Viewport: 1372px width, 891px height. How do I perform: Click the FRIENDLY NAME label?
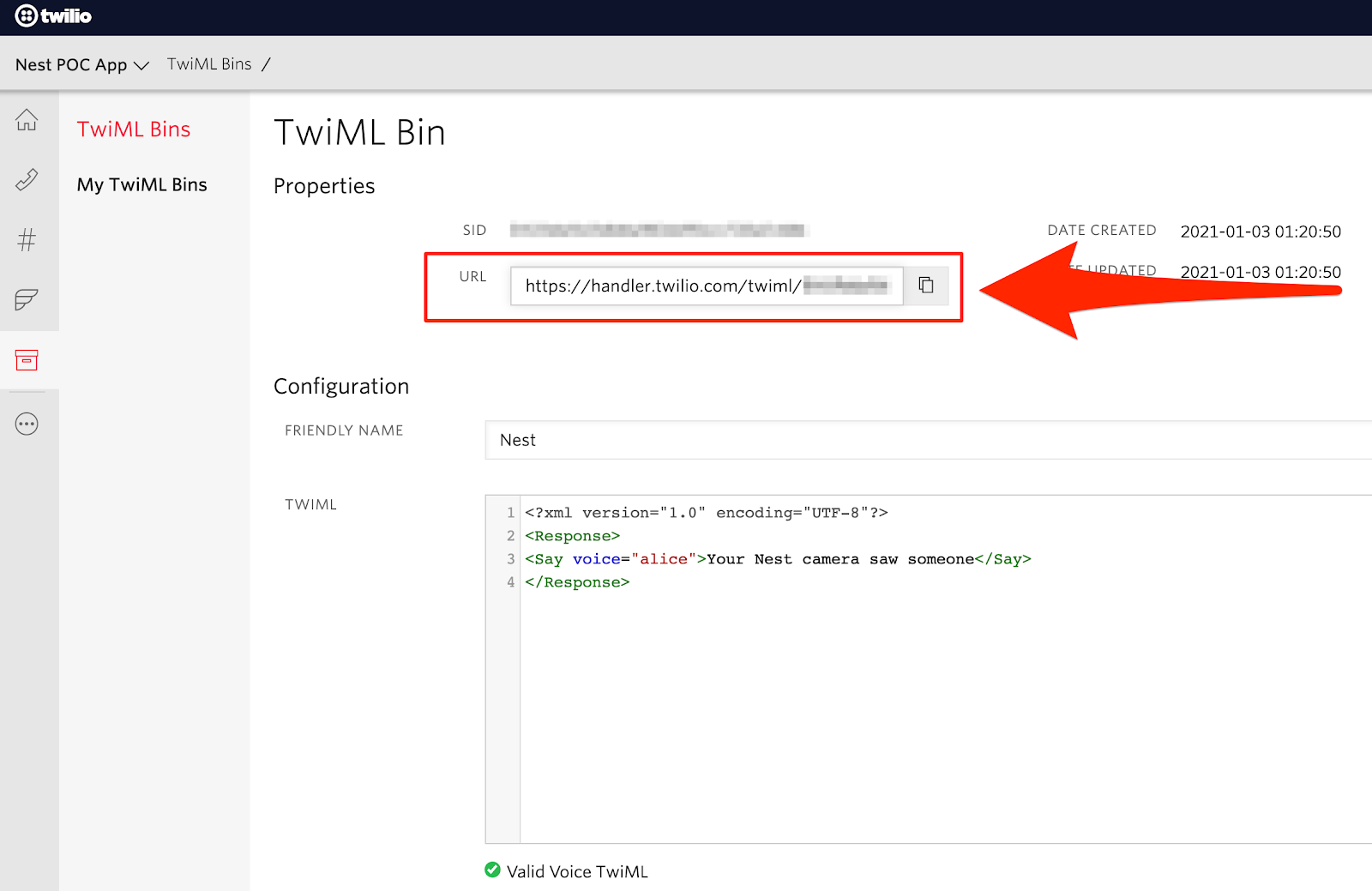click(344, 430)
